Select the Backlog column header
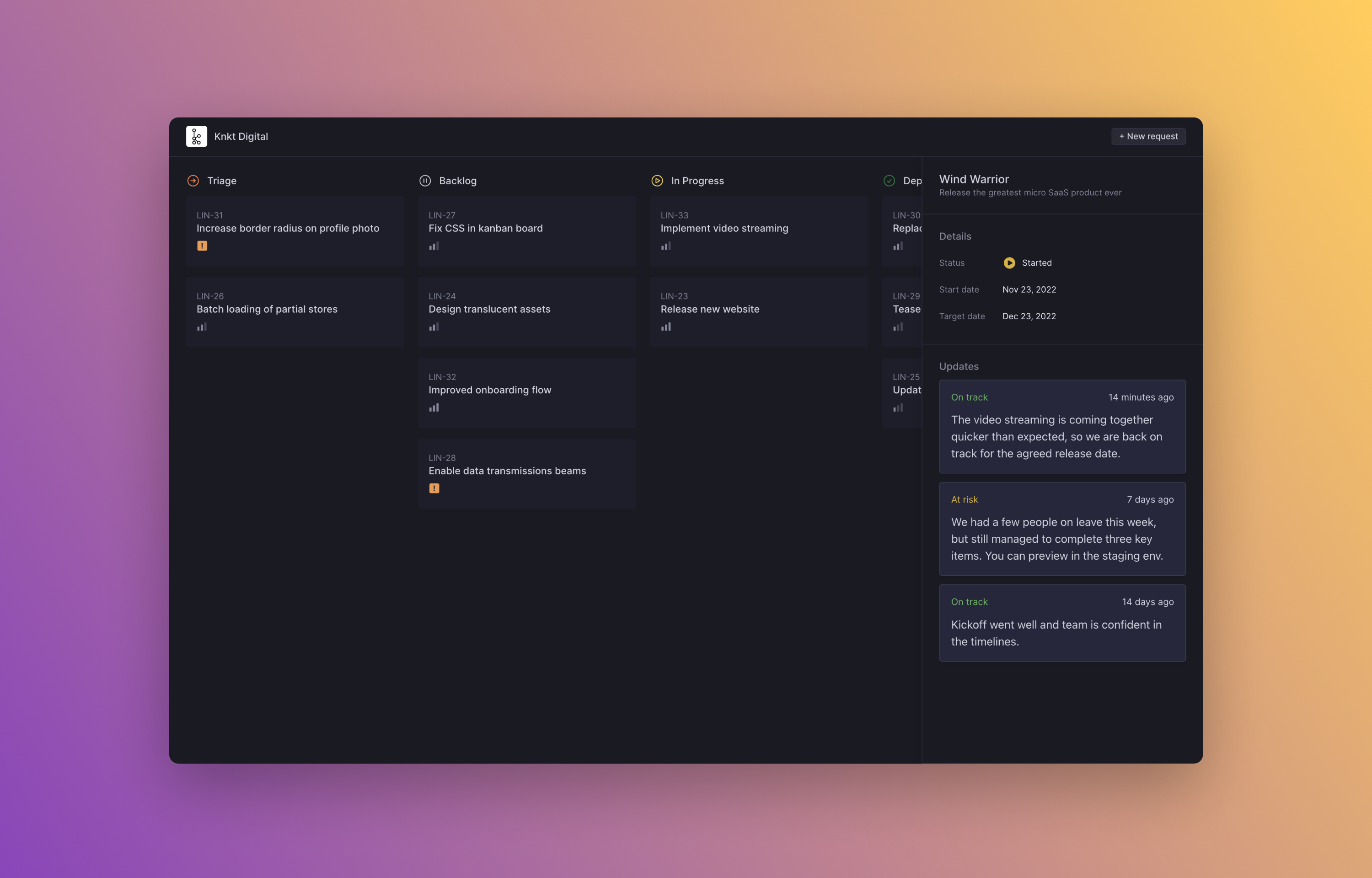This screenshot has height=878, width=1372. click(x=458, y=181)
